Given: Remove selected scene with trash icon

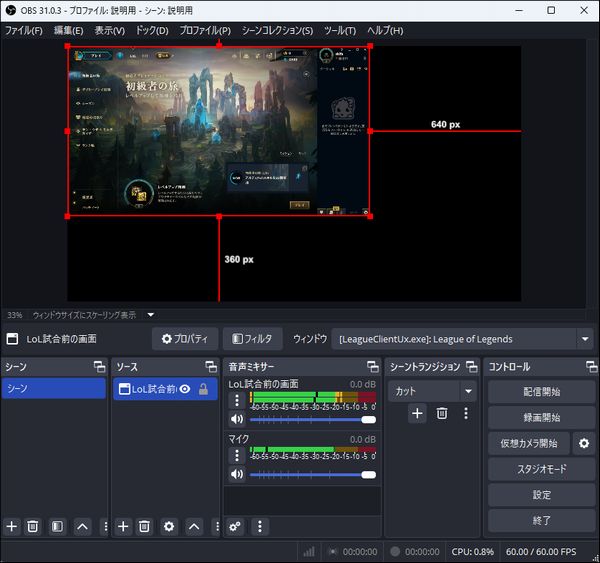Looking at the screenshot, I should click(x=33, y=527).
